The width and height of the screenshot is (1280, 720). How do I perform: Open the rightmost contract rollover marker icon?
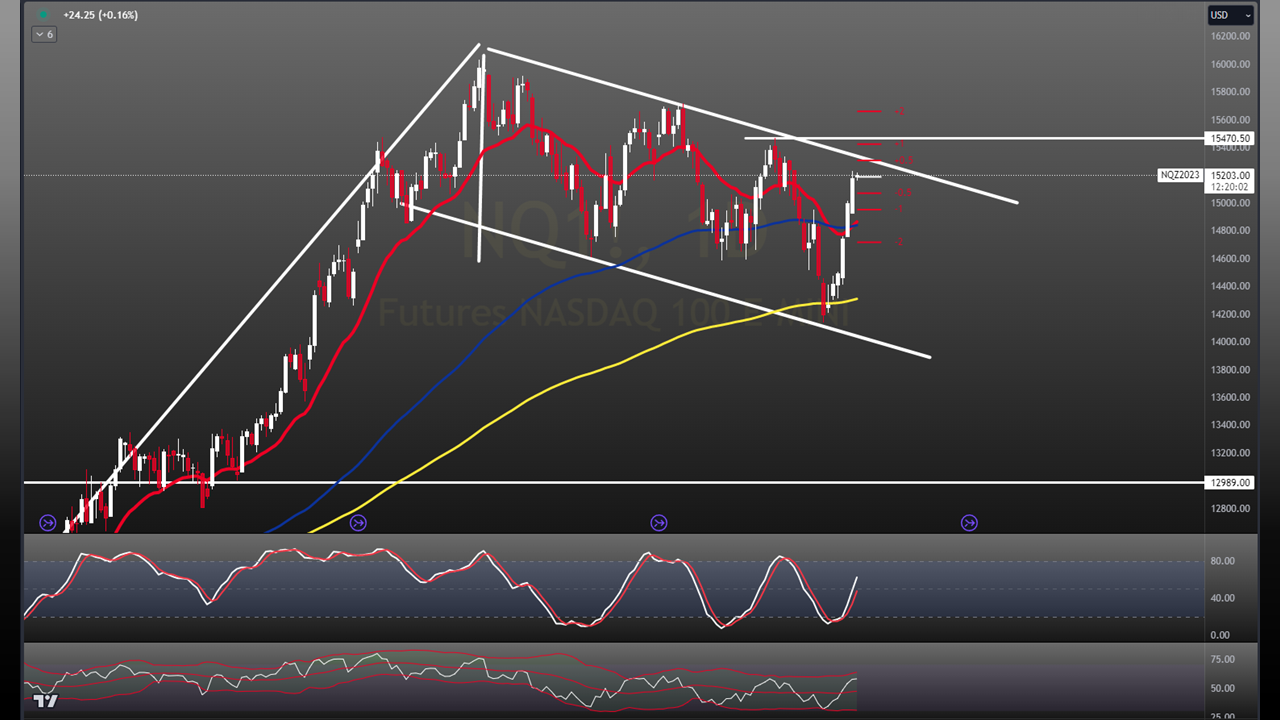pyautogui.click(x=969, y=522)
